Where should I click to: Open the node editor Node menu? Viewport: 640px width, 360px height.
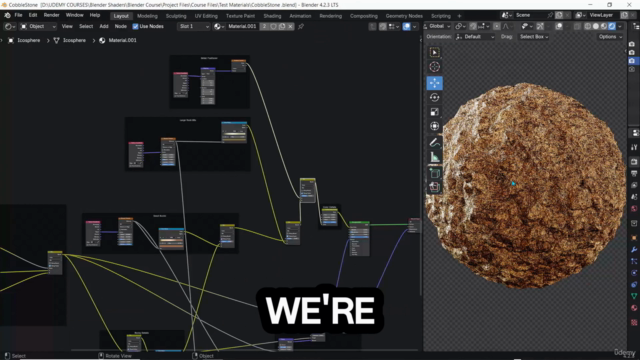point(120,27)
